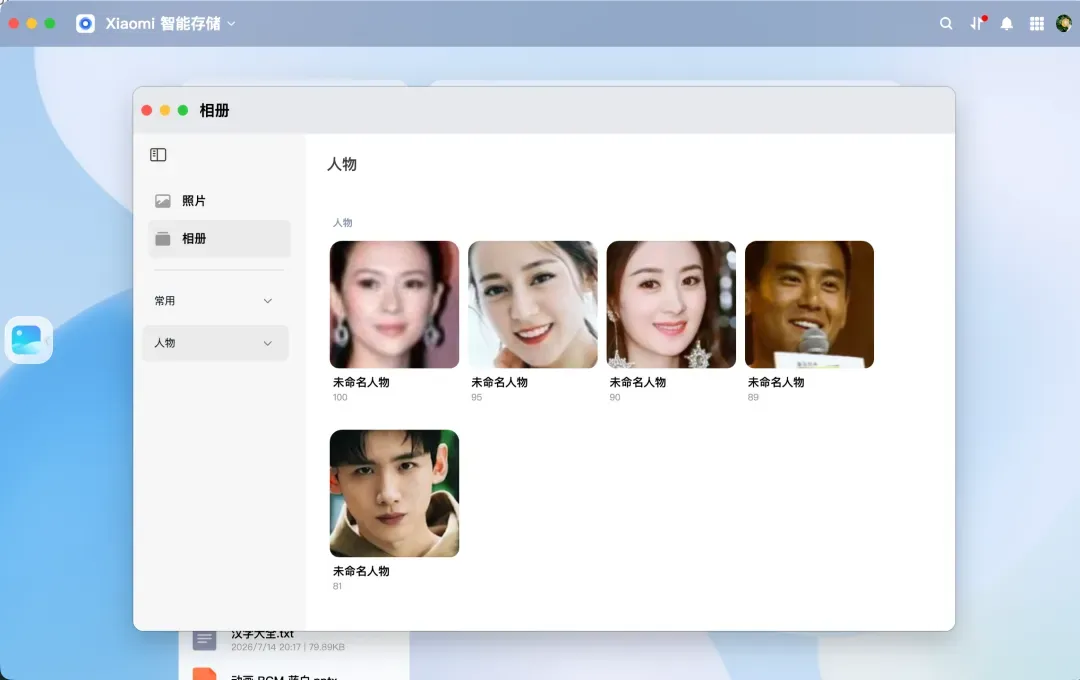The width and height of the screenshot is (1080, 680).
Task: Expand the 常用 section chevron
Action: tap(268, 301)
